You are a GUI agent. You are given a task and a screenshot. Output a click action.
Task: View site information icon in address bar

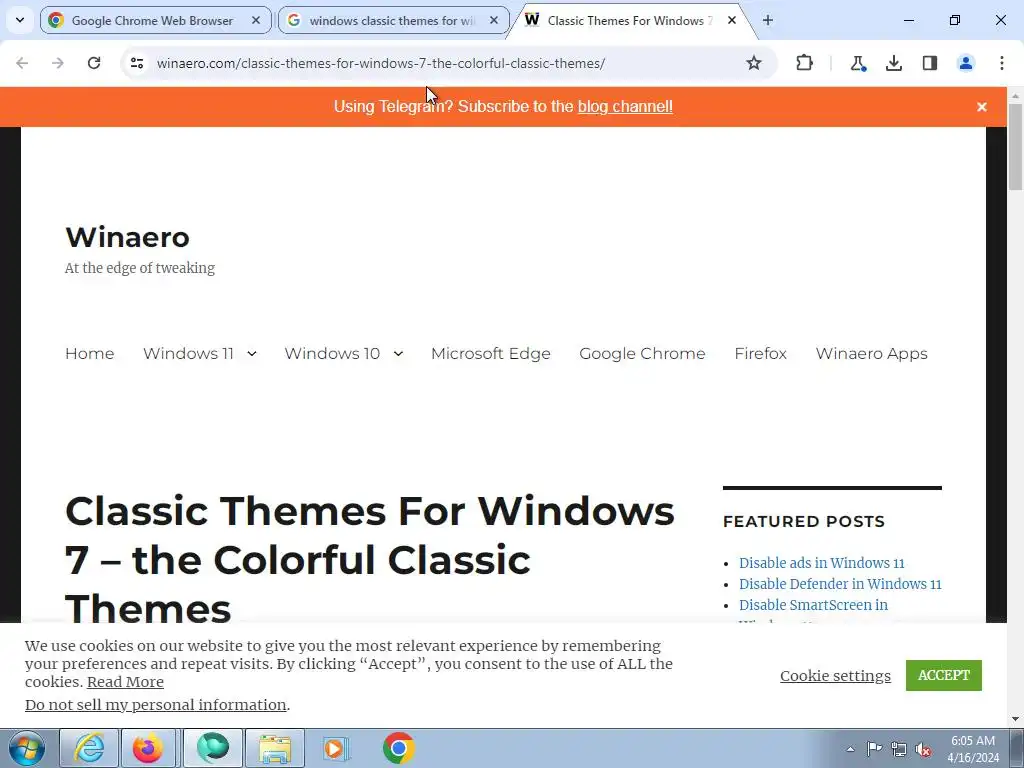point(136,63)
